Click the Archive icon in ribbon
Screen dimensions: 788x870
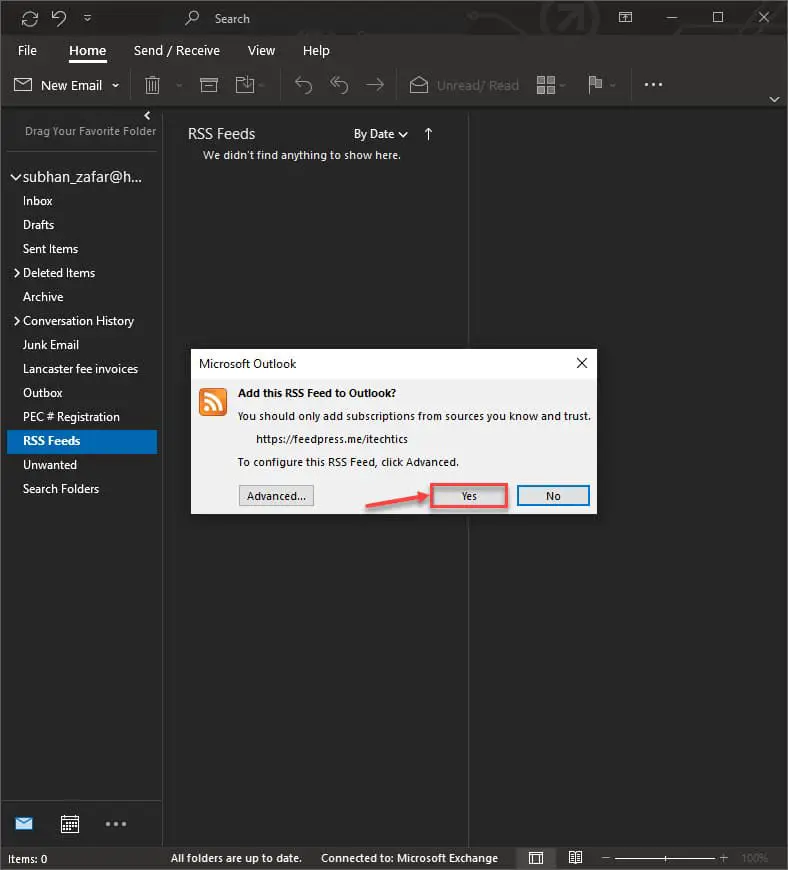tap(209, 85)
